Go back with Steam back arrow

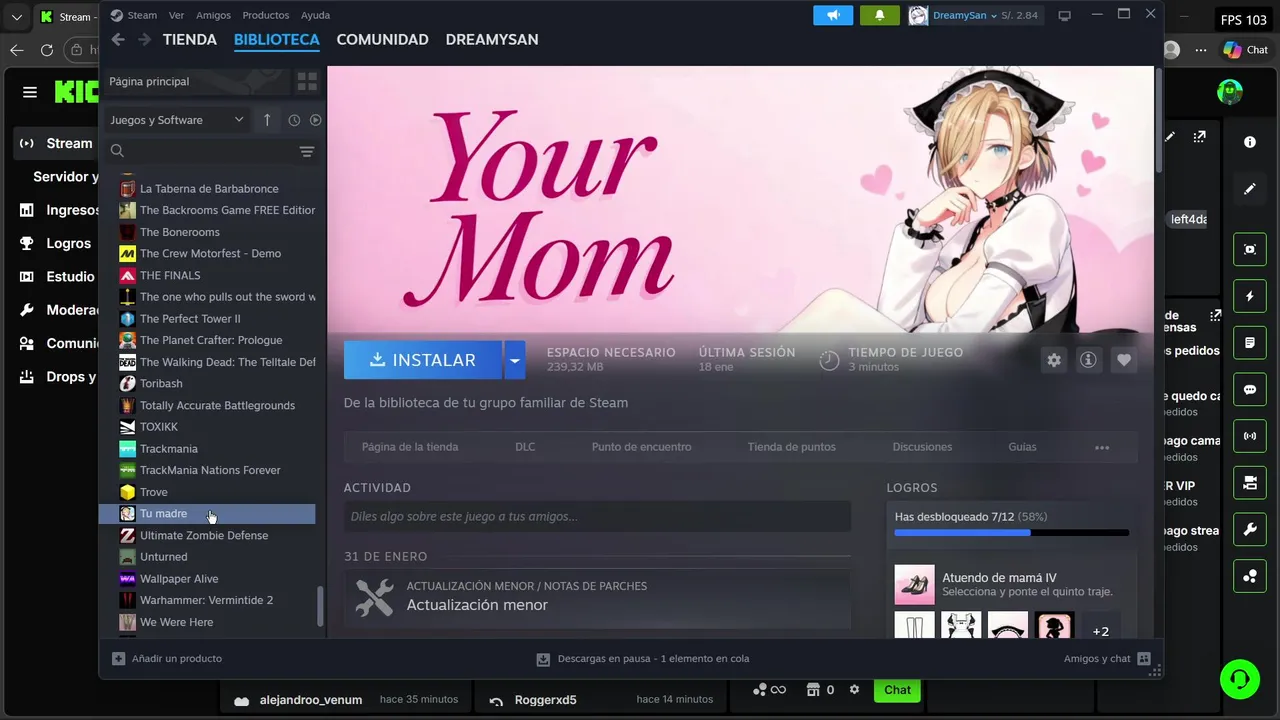point(118,39)
